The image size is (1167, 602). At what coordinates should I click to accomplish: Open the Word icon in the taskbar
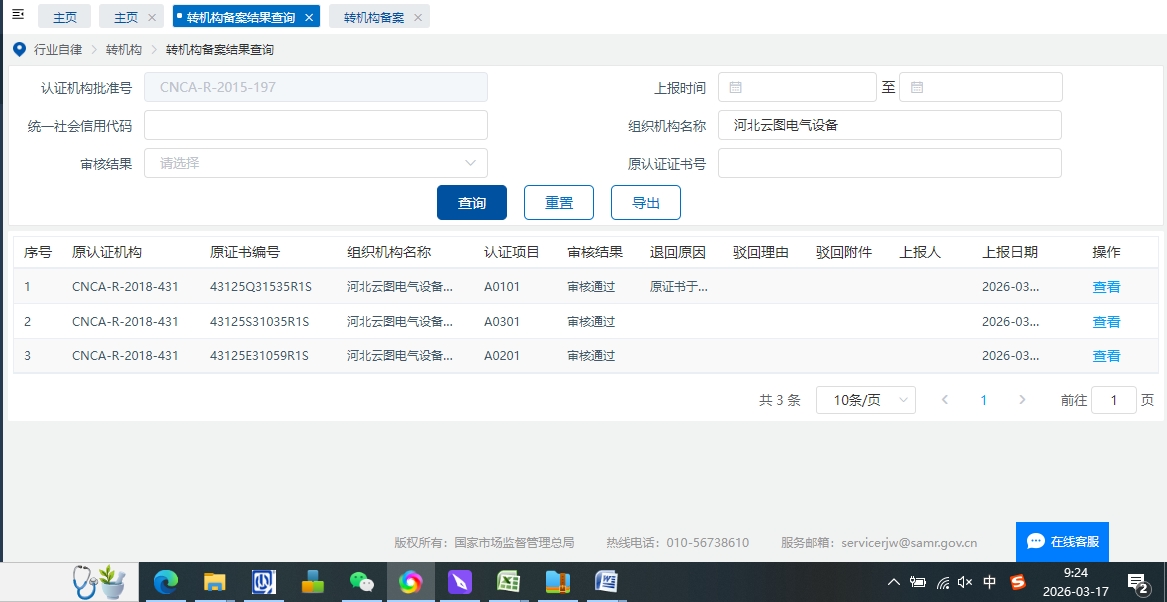[606, 582]
